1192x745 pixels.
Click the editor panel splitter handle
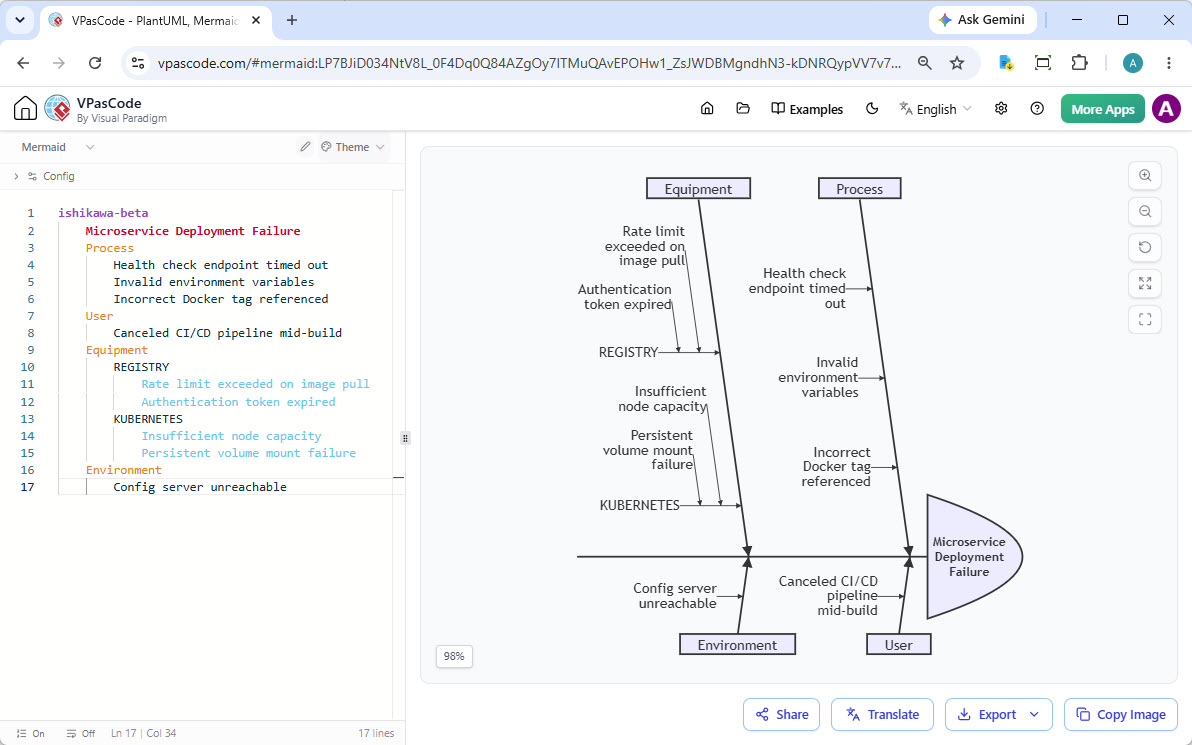tap(405, 438)
